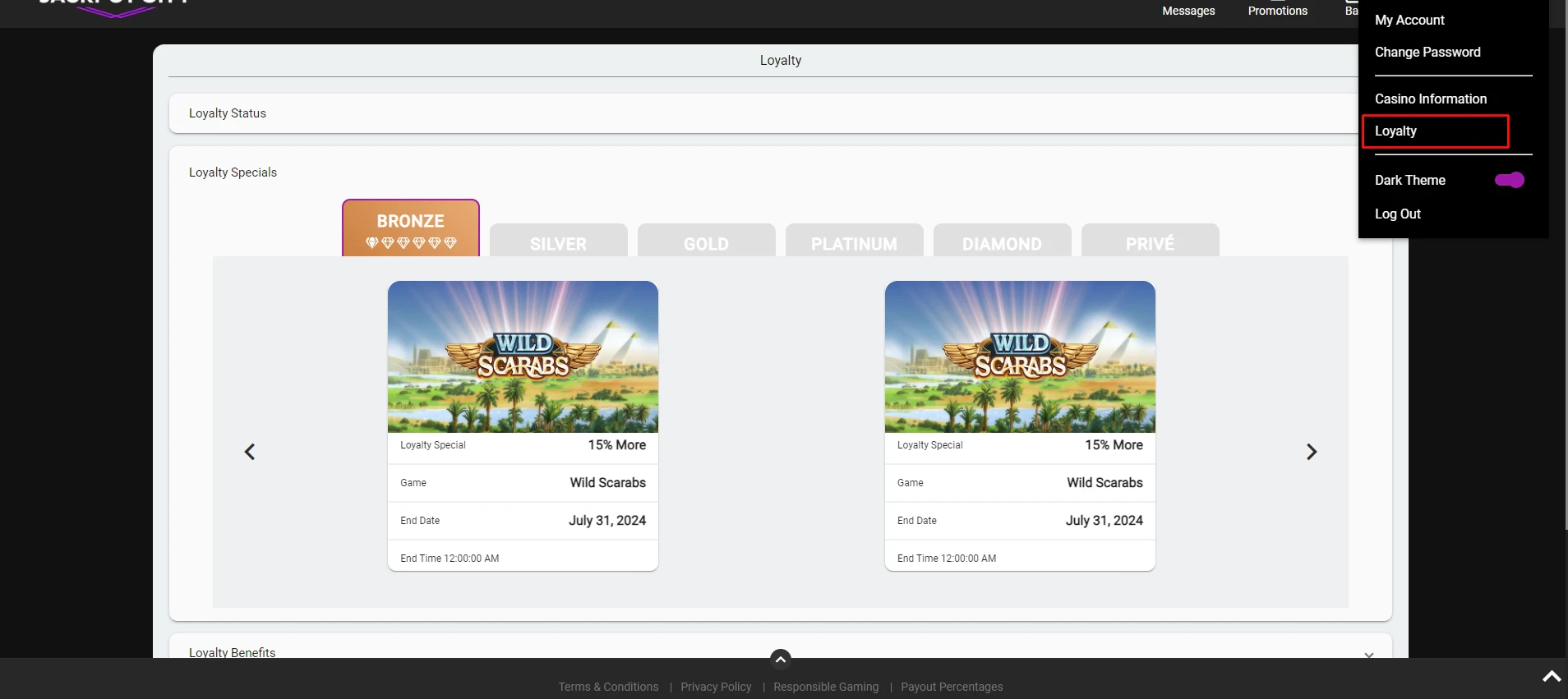
Task: Click the scroll-to-top chevron icon
Action: tap(1552, 677)
